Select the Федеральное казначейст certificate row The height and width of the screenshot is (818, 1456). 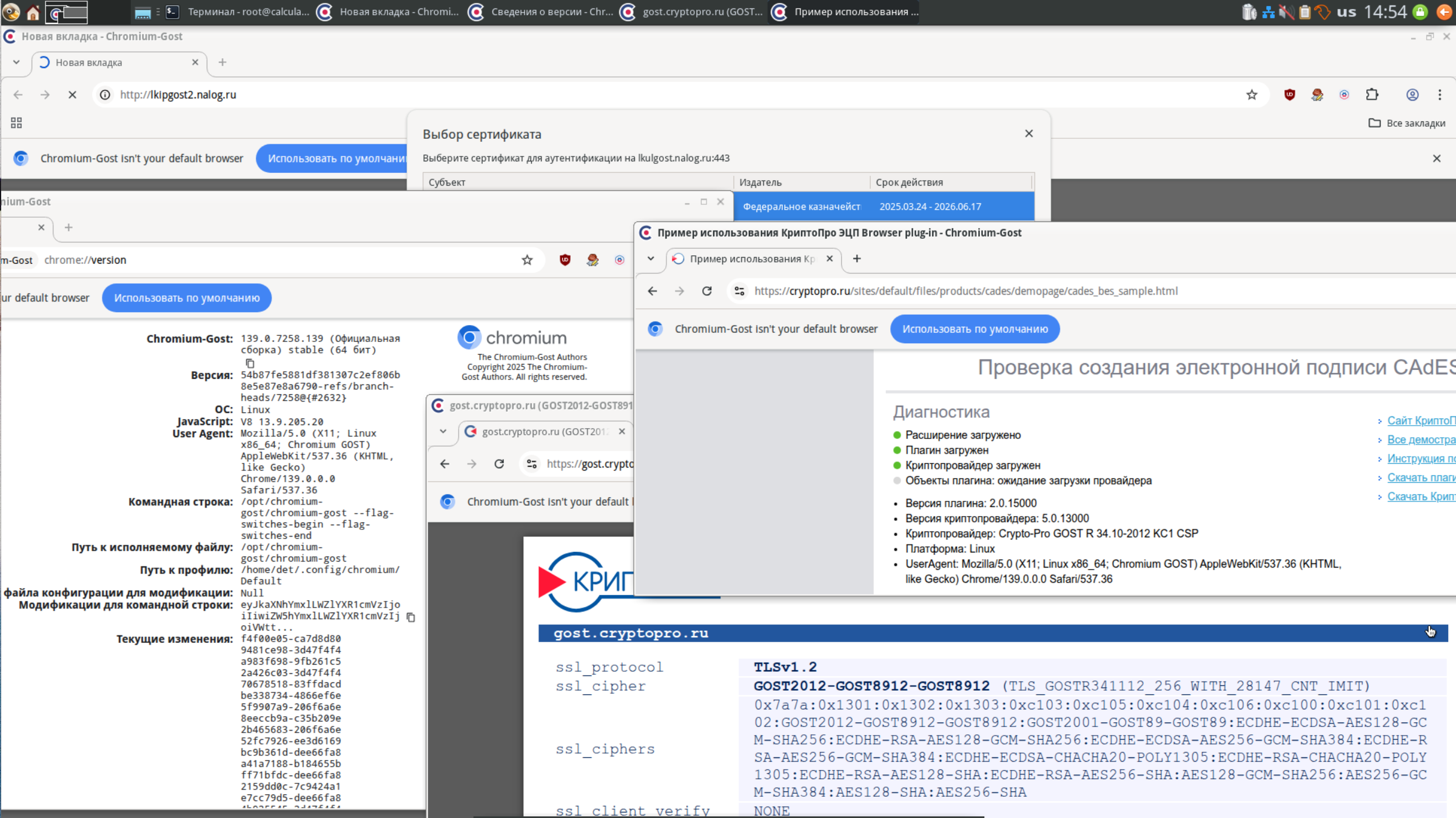pos(884,207)
